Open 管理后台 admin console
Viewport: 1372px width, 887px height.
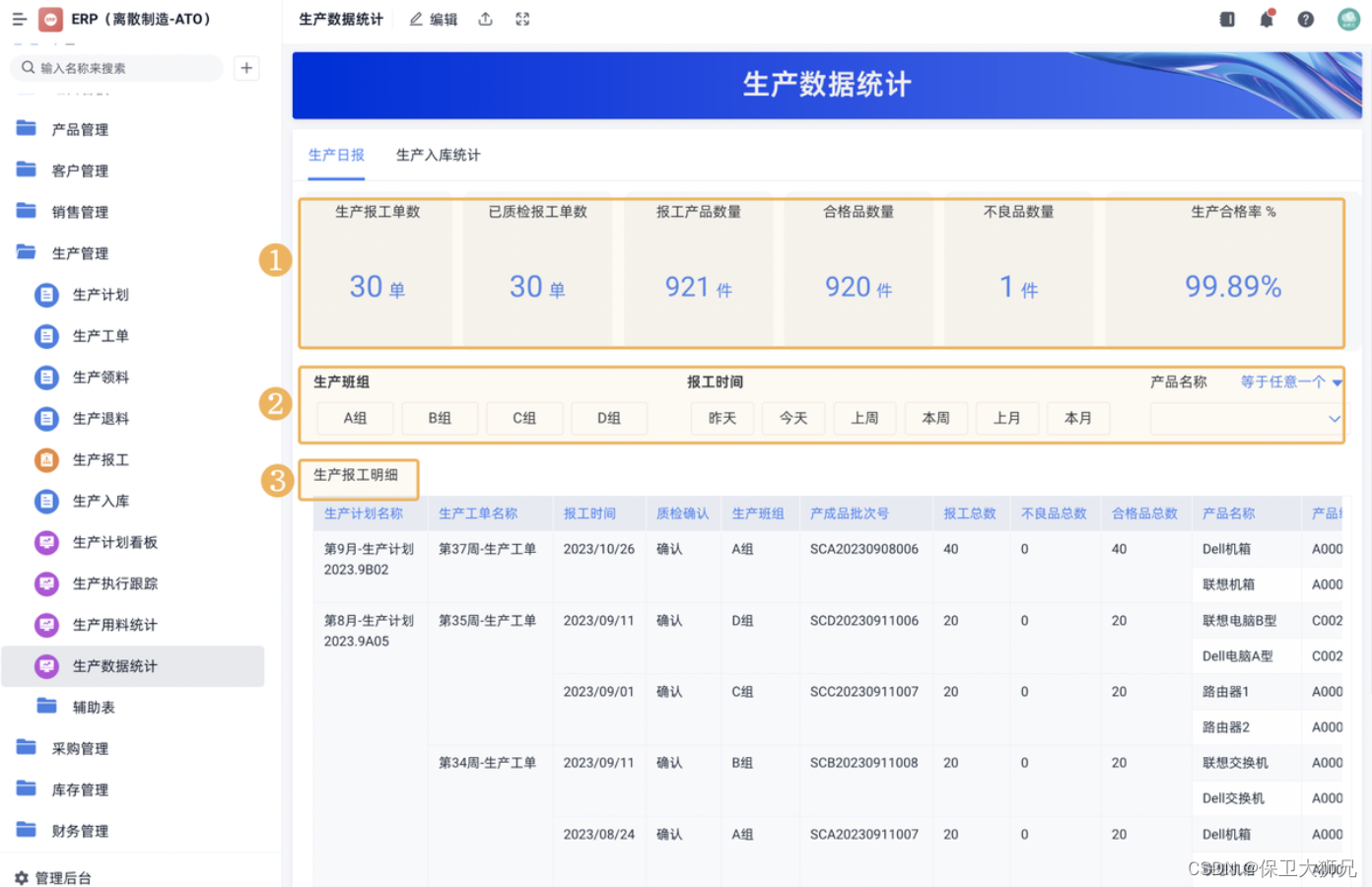tap(53, 877)
